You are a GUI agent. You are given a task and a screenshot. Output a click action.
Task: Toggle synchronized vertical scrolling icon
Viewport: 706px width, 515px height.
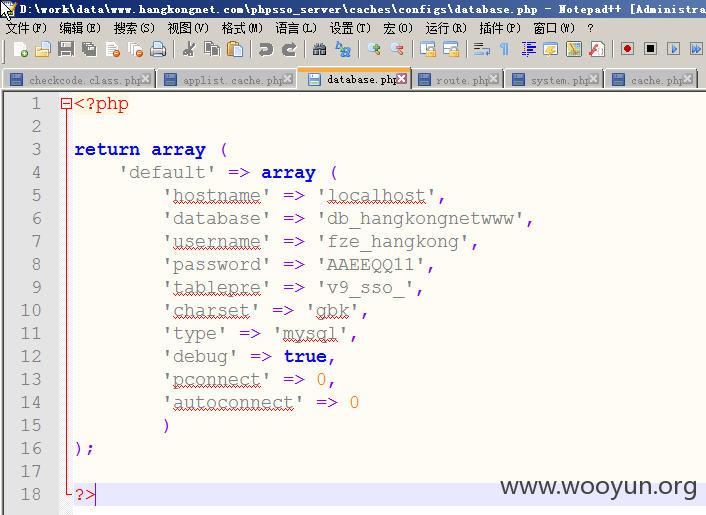428,49
